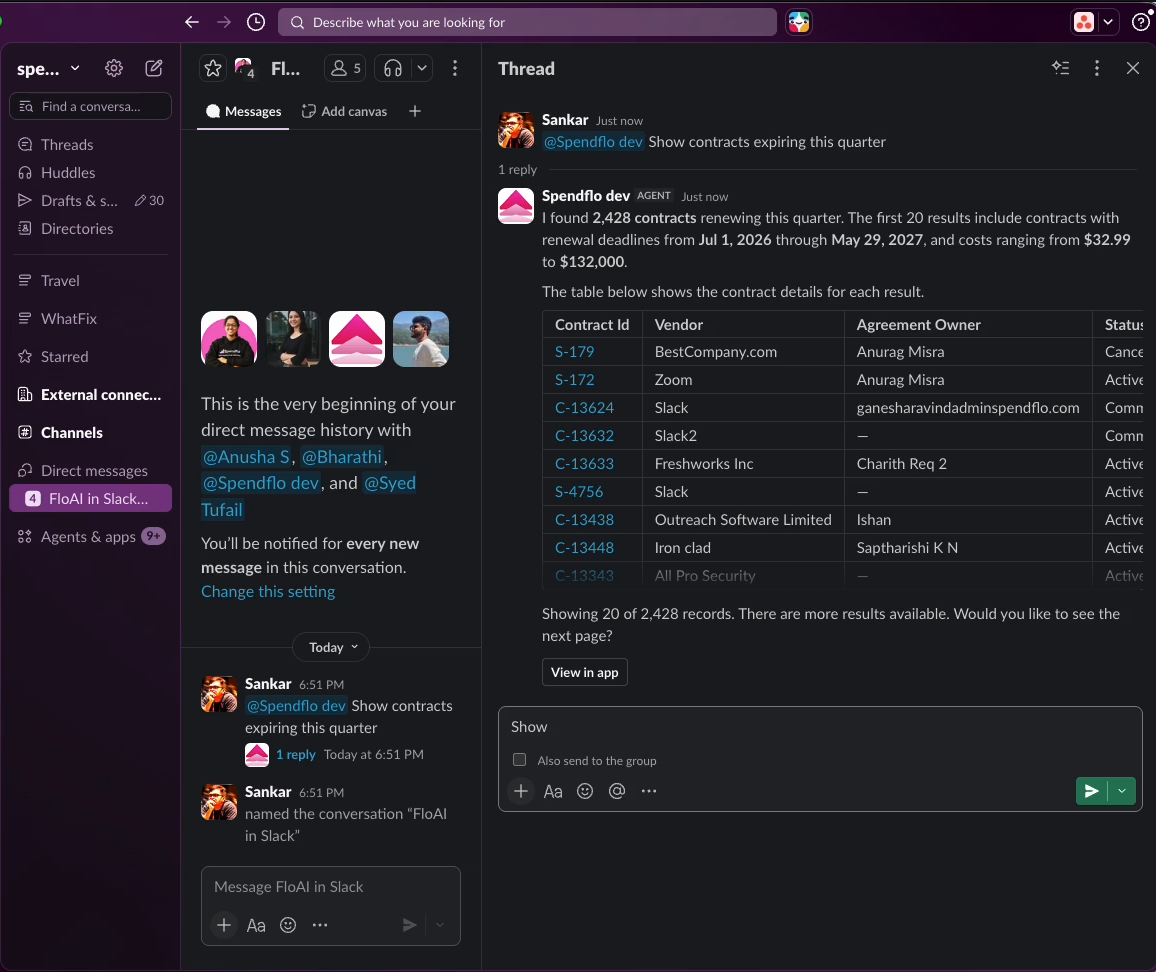This screenshot has height=972, width=1156.
Task: Open thread summarize sparkle icon
Action: [x=1060, y=69]
